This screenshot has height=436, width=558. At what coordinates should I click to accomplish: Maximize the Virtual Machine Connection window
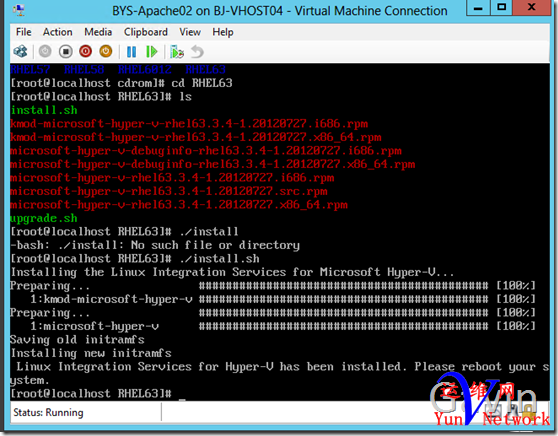tap(501, 7)
